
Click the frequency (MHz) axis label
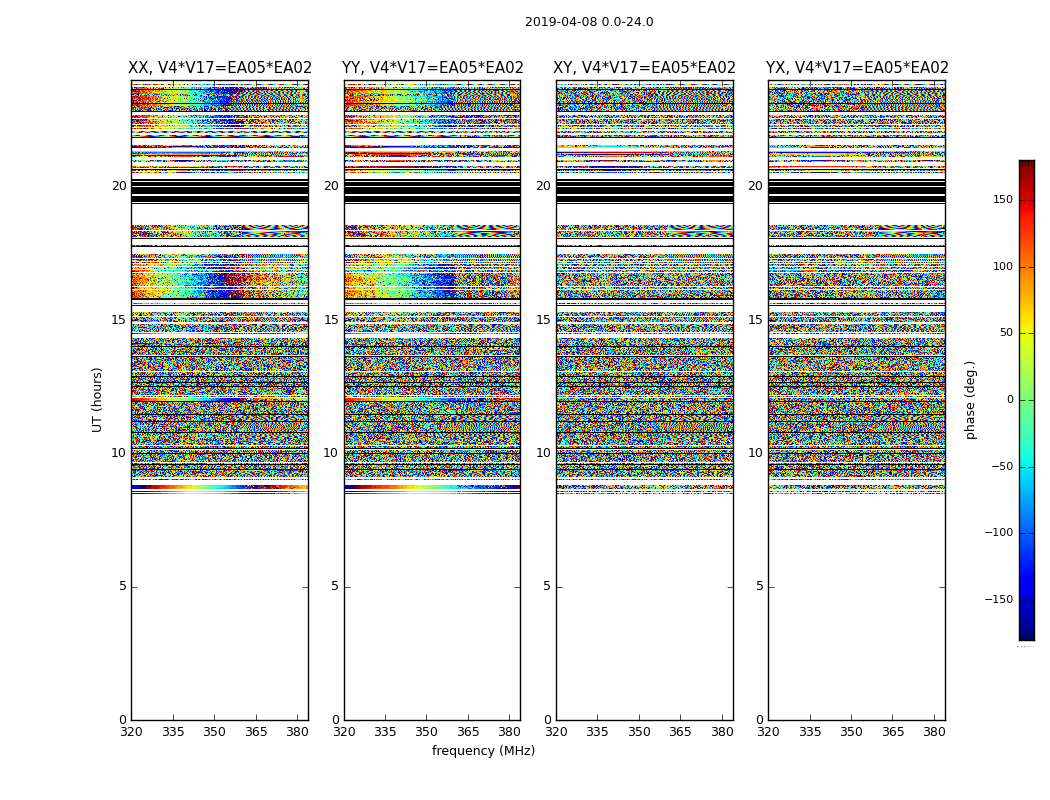pyautogui.click(x=483, y=750)
